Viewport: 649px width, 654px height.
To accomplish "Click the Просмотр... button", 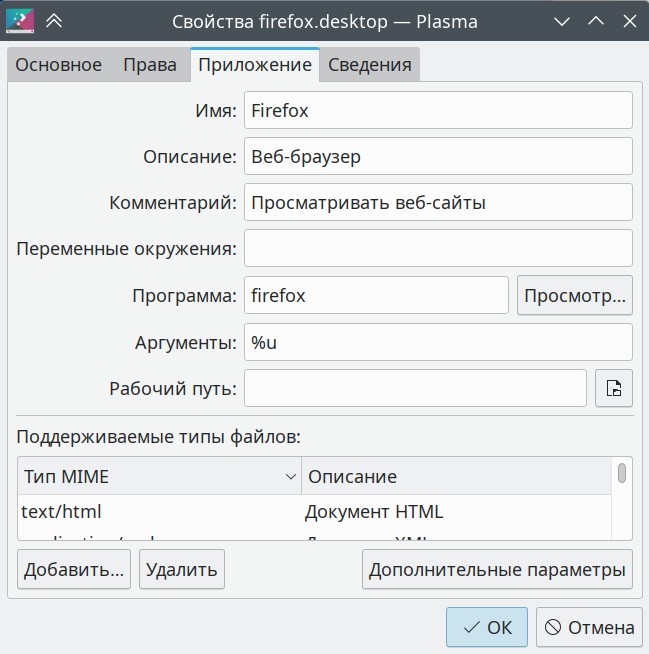I will coord(575,295).
